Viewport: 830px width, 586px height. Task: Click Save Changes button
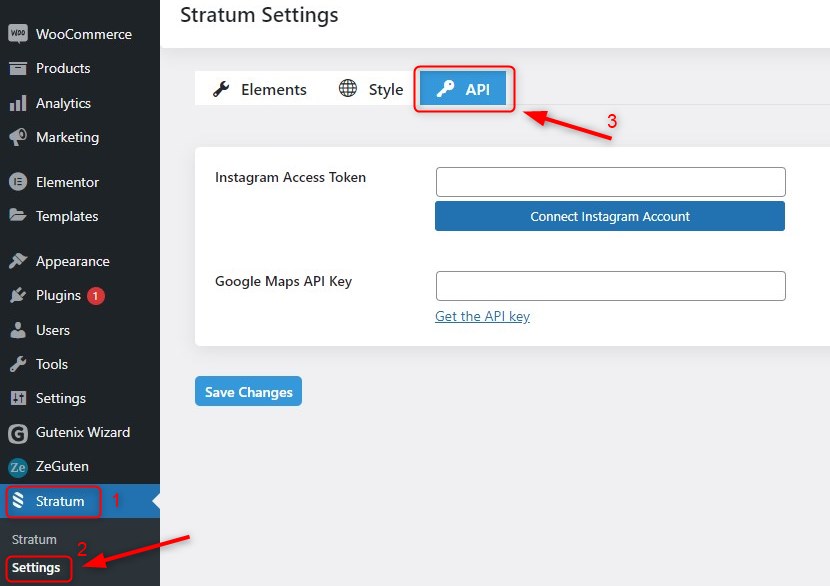[248, 391]
